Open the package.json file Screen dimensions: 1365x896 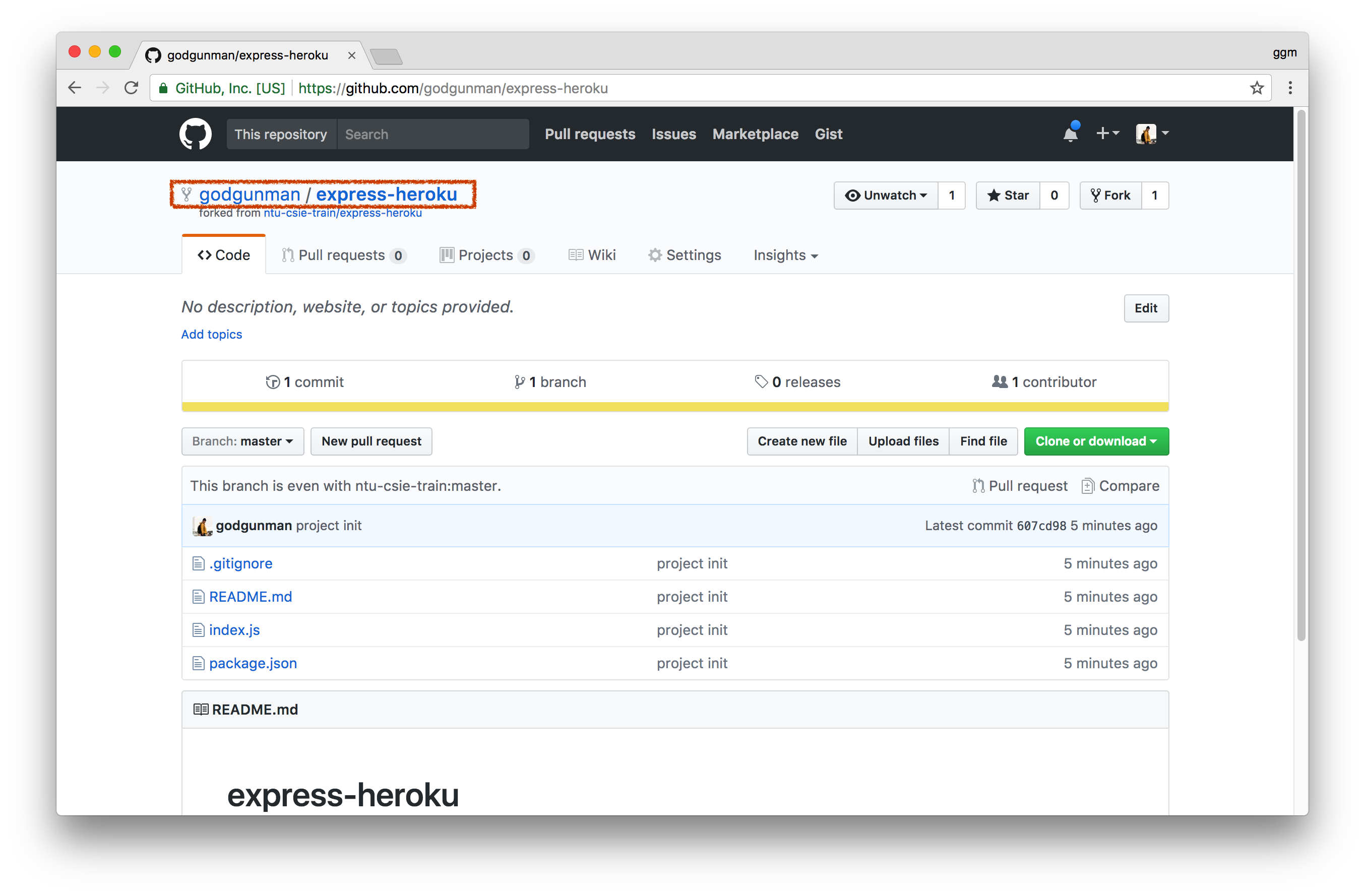(x=253, y=663)
